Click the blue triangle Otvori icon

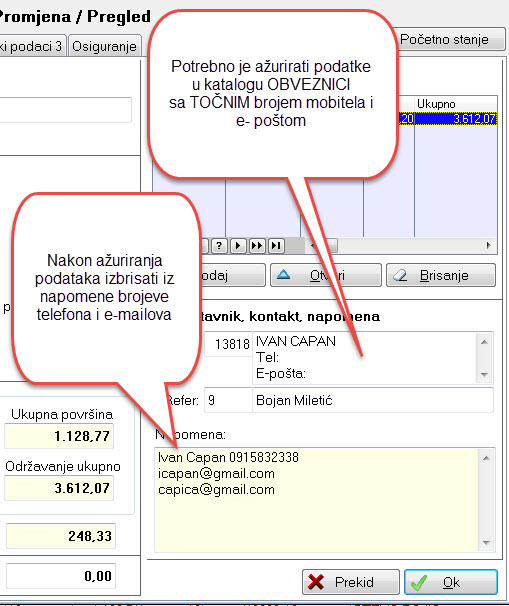[x=284, y=275]
